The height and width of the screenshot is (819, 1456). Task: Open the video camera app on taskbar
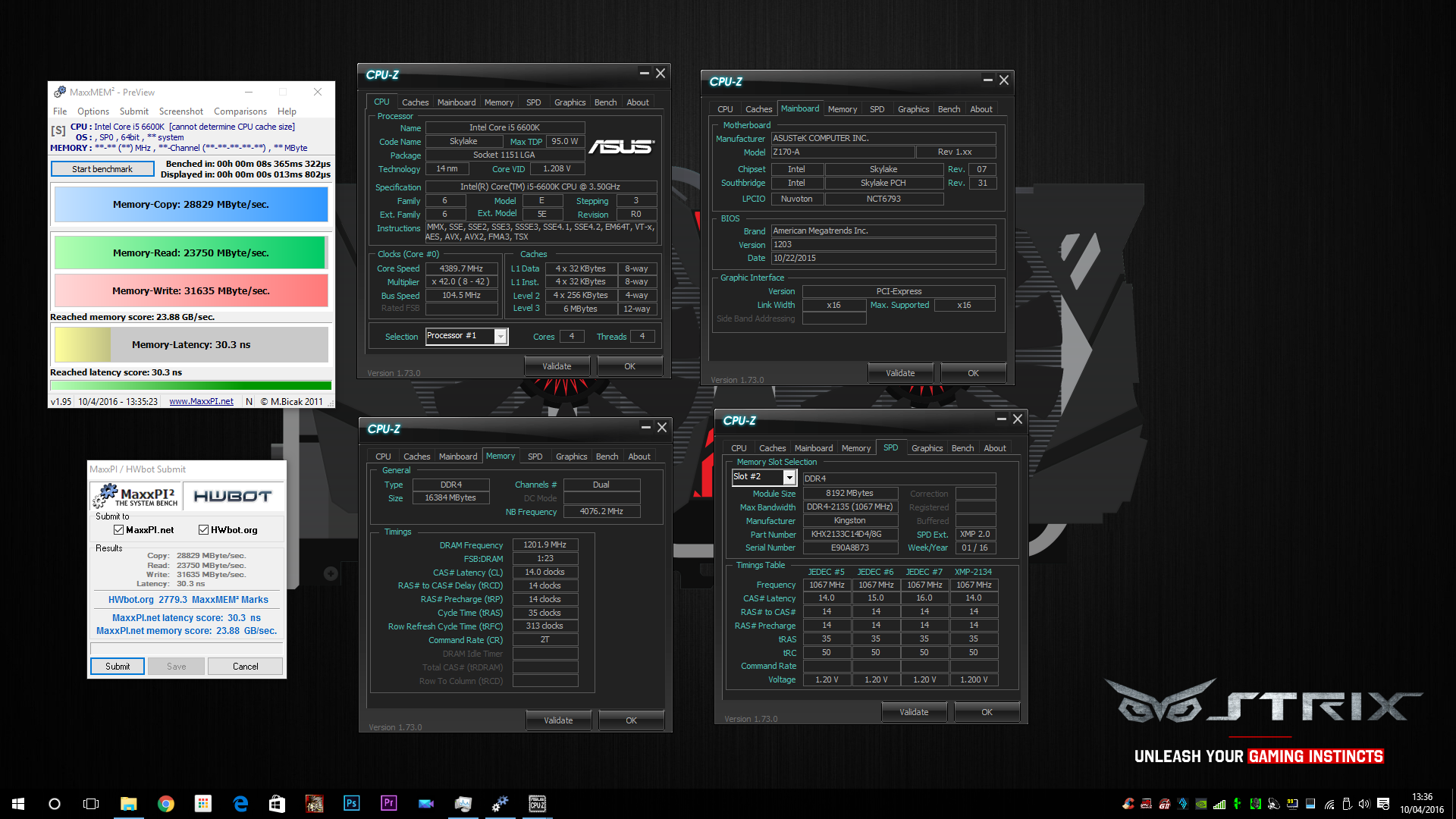click(426, 804)
